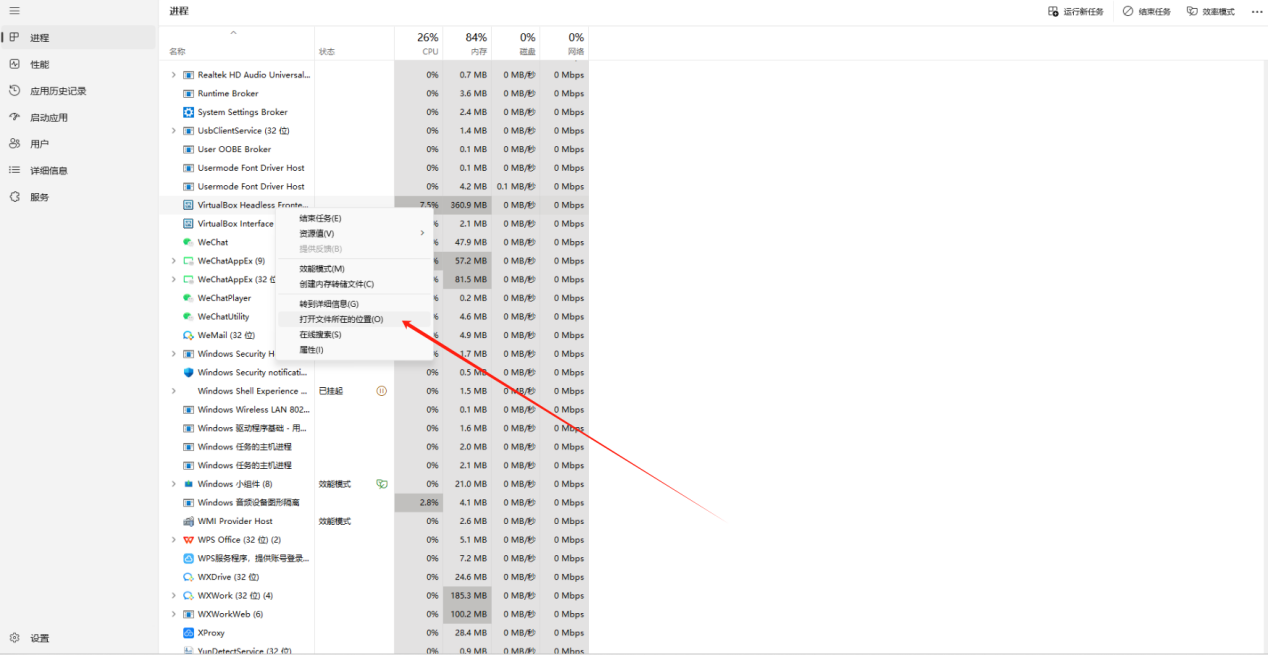The height and width of the screenshot is (655, 1268).
Task: Click the Windows Security notification shield icon
Action: [x=188, y=372]
